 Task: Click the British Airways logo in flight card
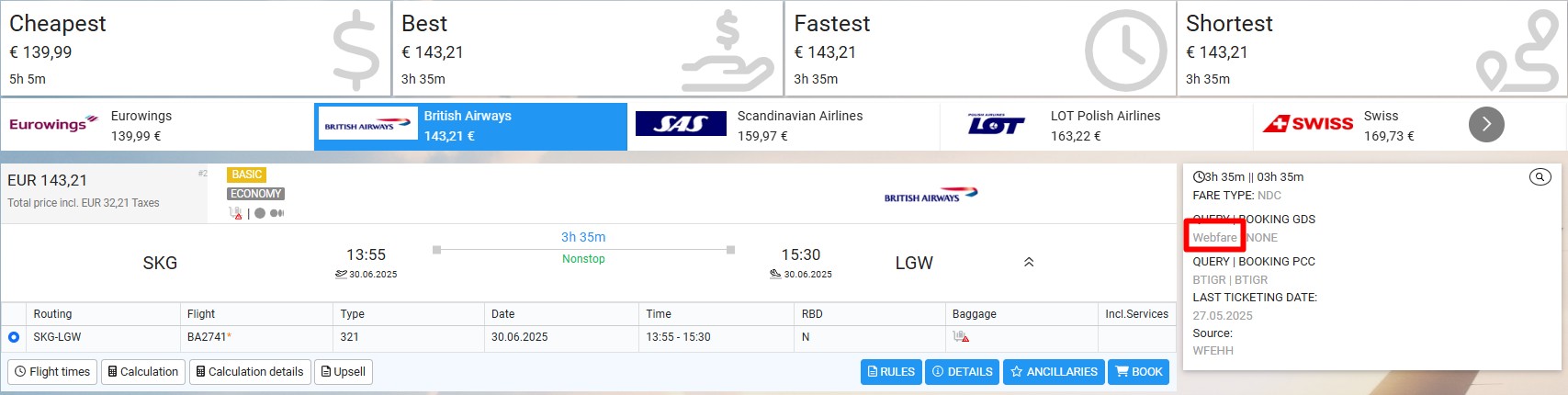click(931, 196)
